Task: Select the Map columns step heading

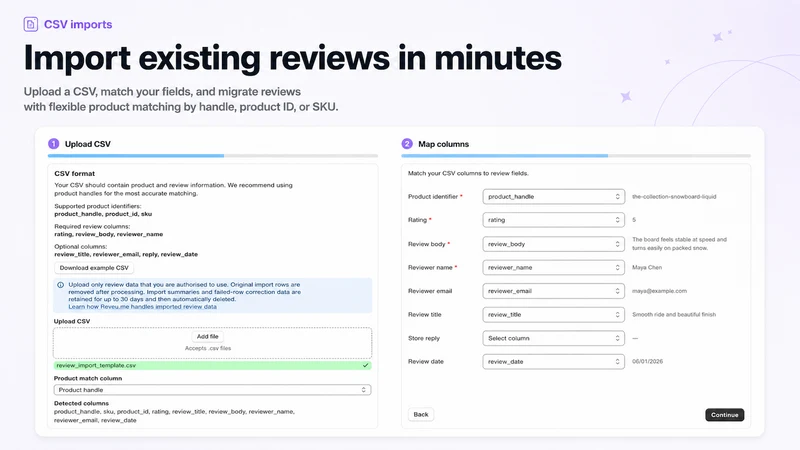Action: tap(443, 144)
